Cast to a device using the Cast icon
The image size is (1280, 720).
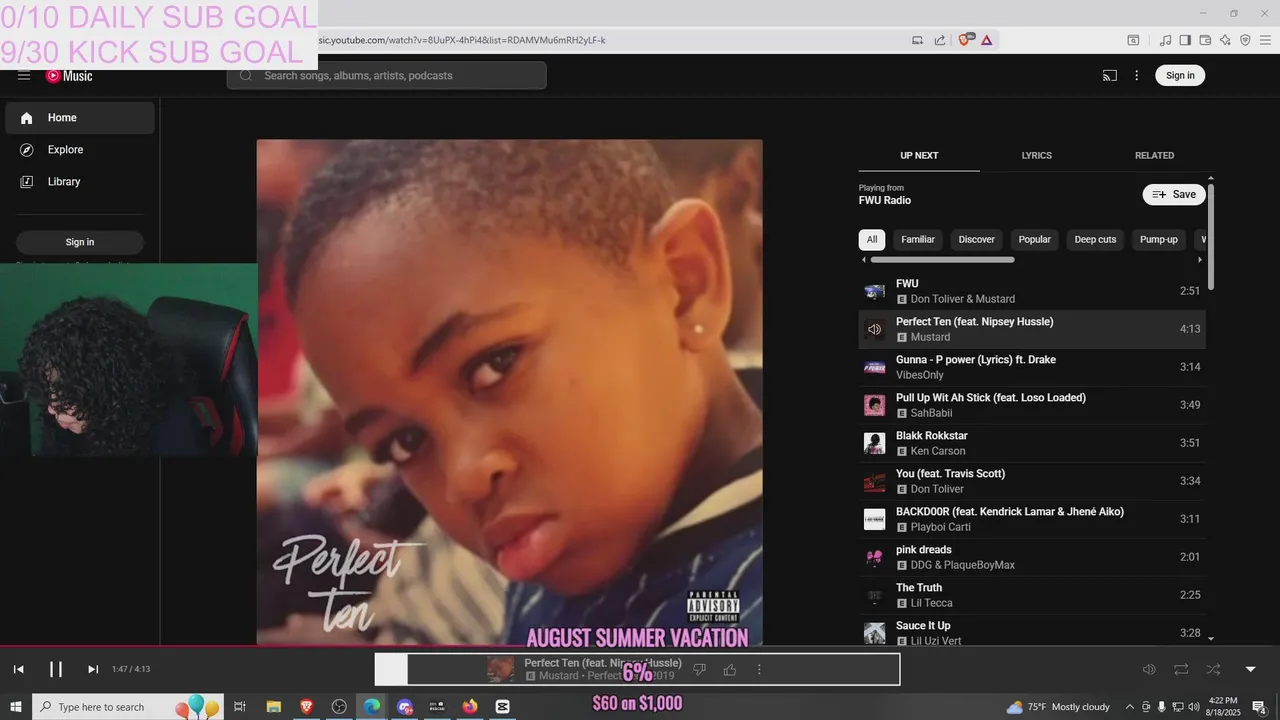1110,75
